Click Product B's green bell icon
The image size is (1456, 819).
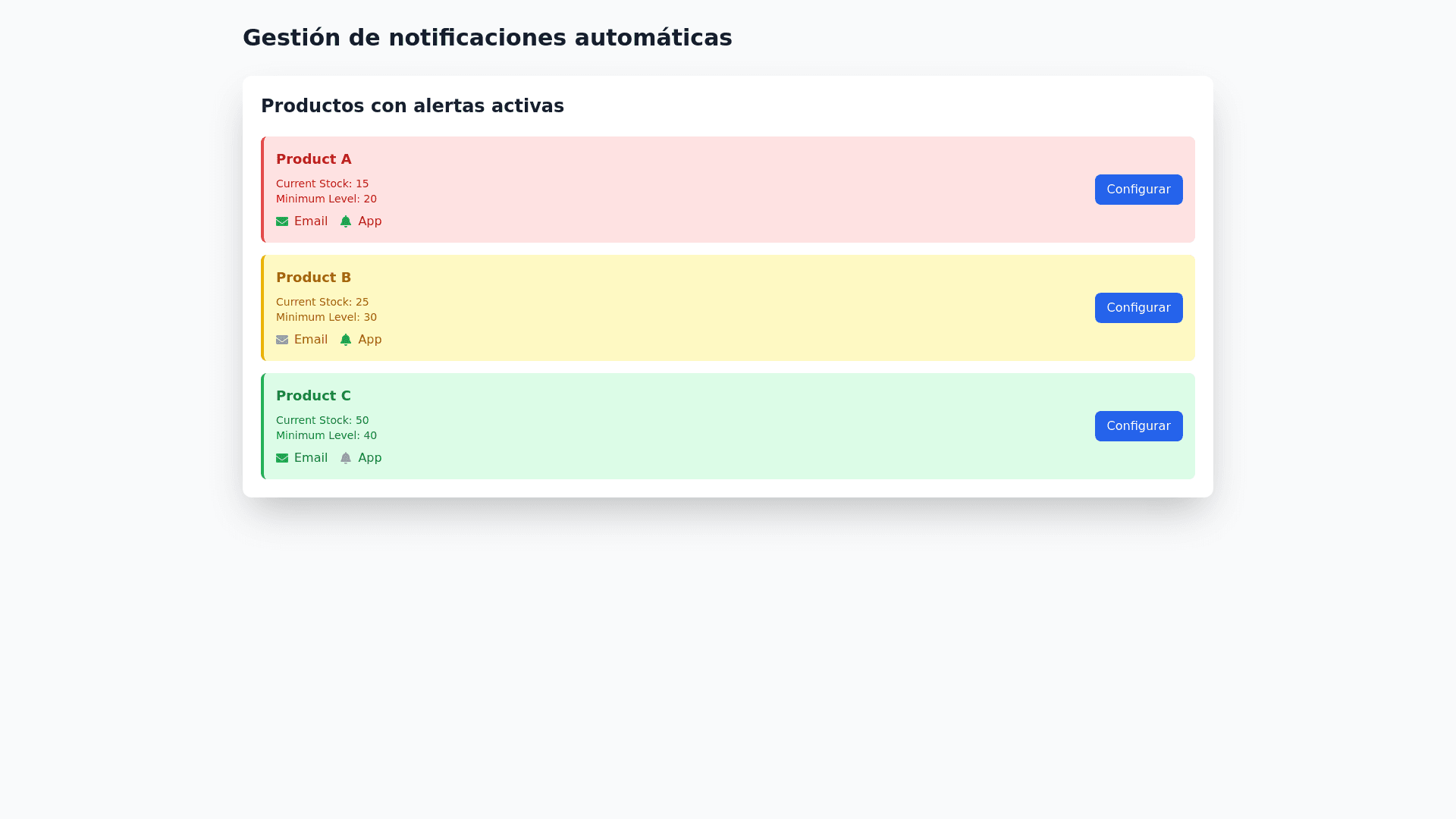[x=346, y=340]
